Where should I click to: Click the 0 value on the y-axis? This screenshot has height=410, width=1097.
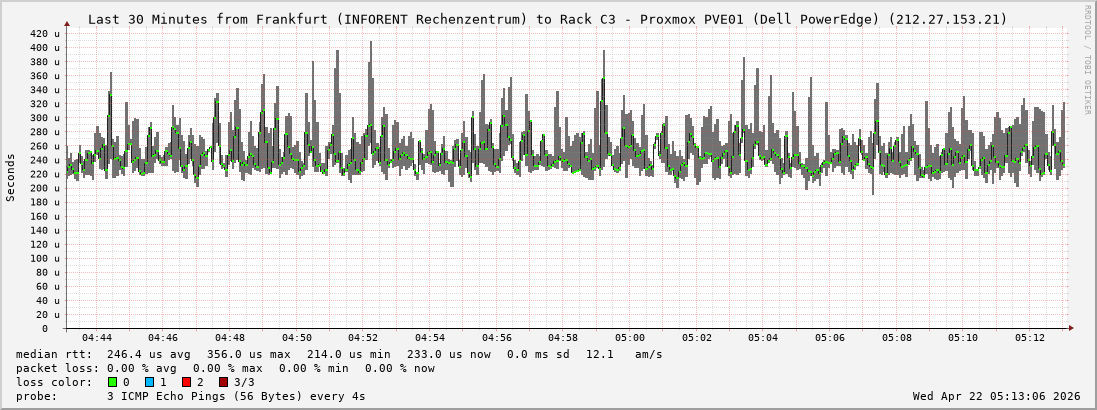(58, 328)
